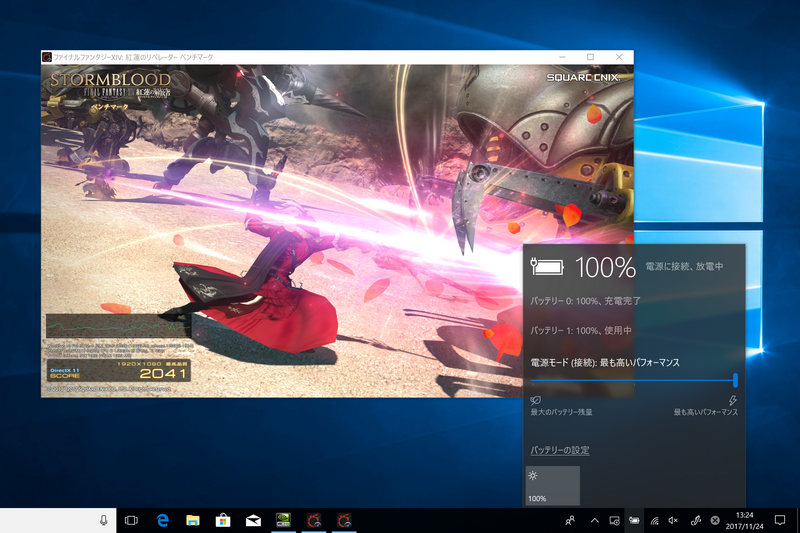Click the power mode label text
This screenshot has width=800, height=533.
pyautogui.click(x=605, y=363)
